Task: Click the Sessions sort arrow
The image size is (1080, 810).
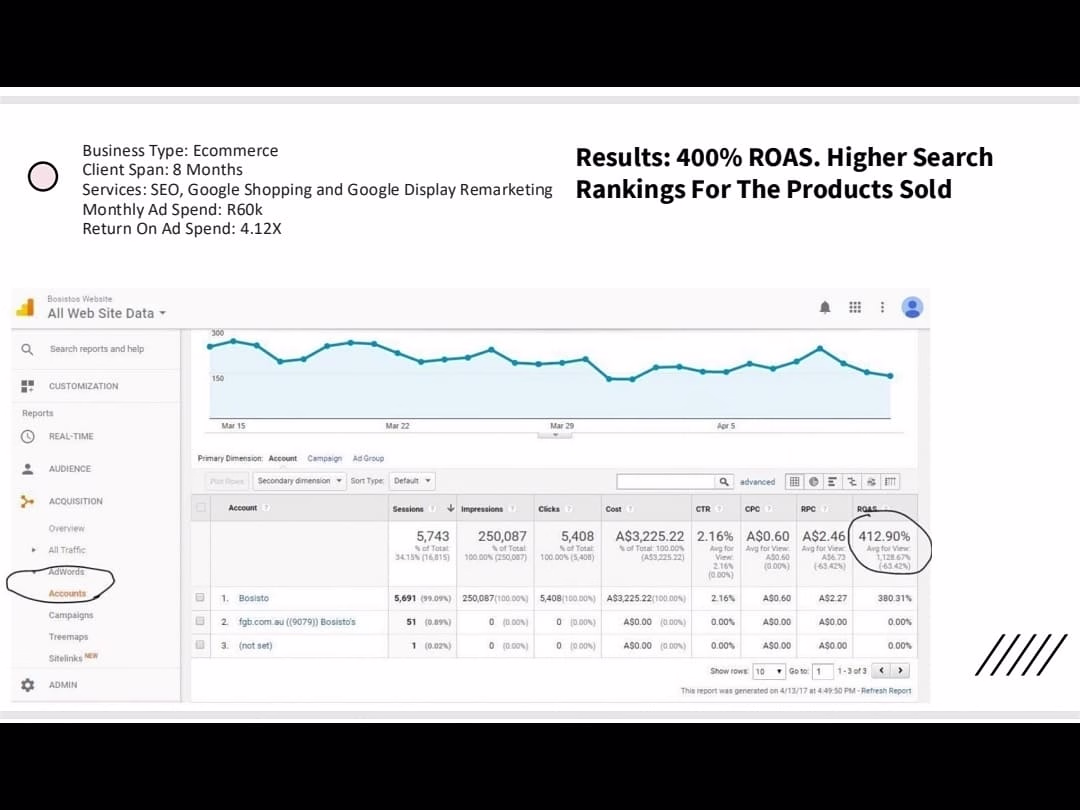Action: (x=450, y=508)
